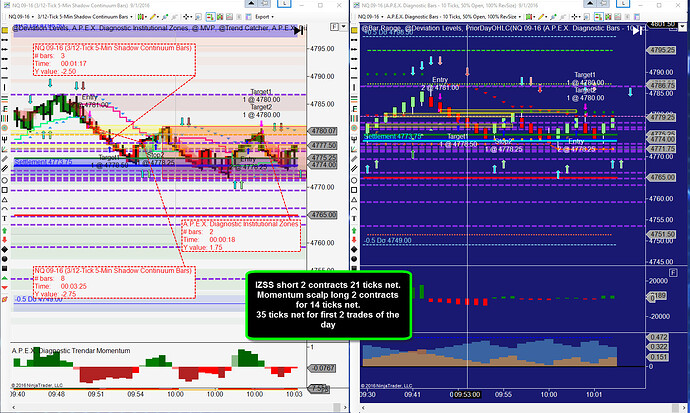The width and height of the screenshot is (690, 413).
Task: Click the L link button in the Diagnostic Bars title bar
Action: [623, 3]
